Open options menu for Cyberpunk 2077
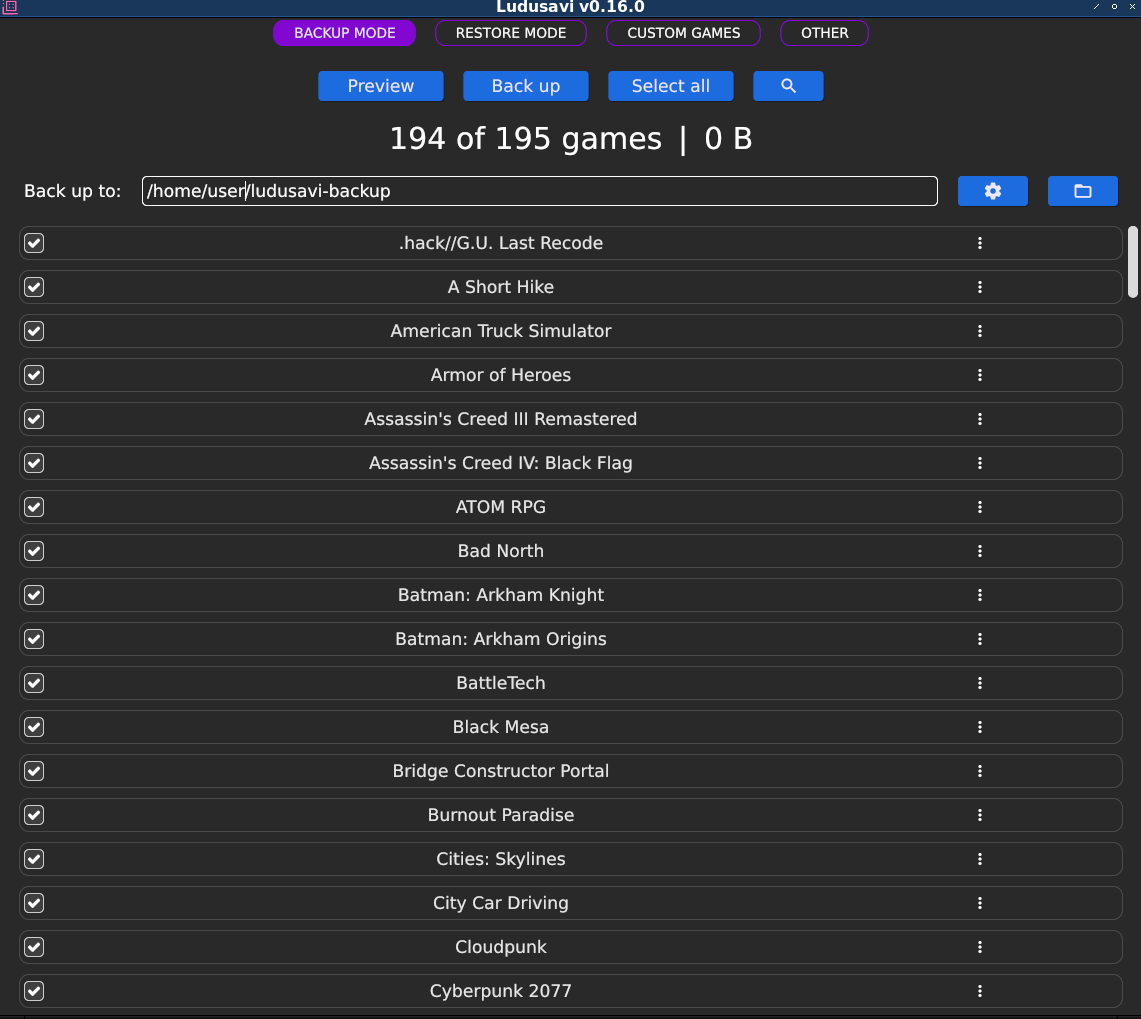This screenshot has height=1019, width=1141. [980, 991]
